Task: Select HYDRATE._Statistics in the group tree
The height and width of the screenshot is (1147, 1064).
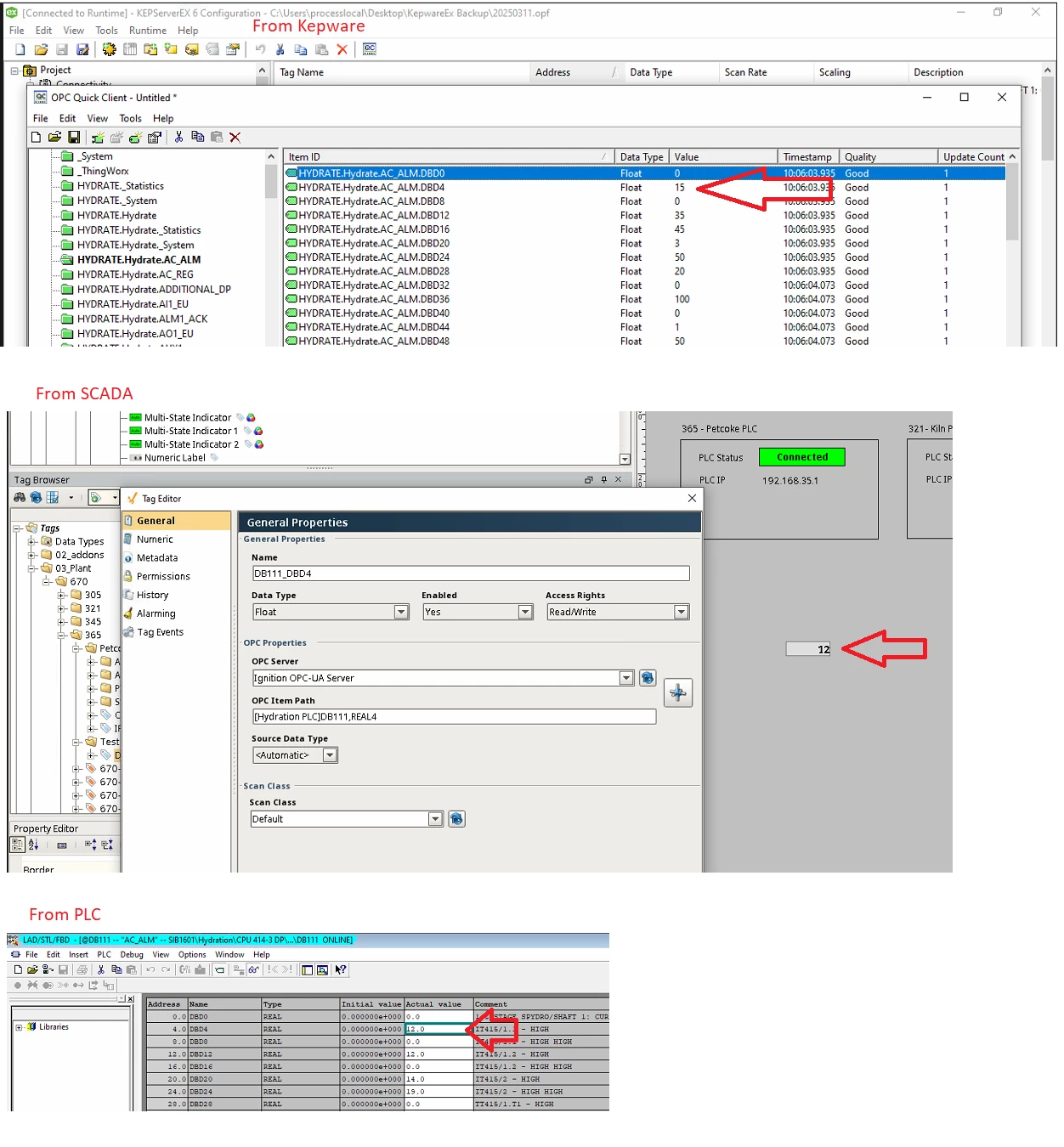Action: [x=120, y=186]
